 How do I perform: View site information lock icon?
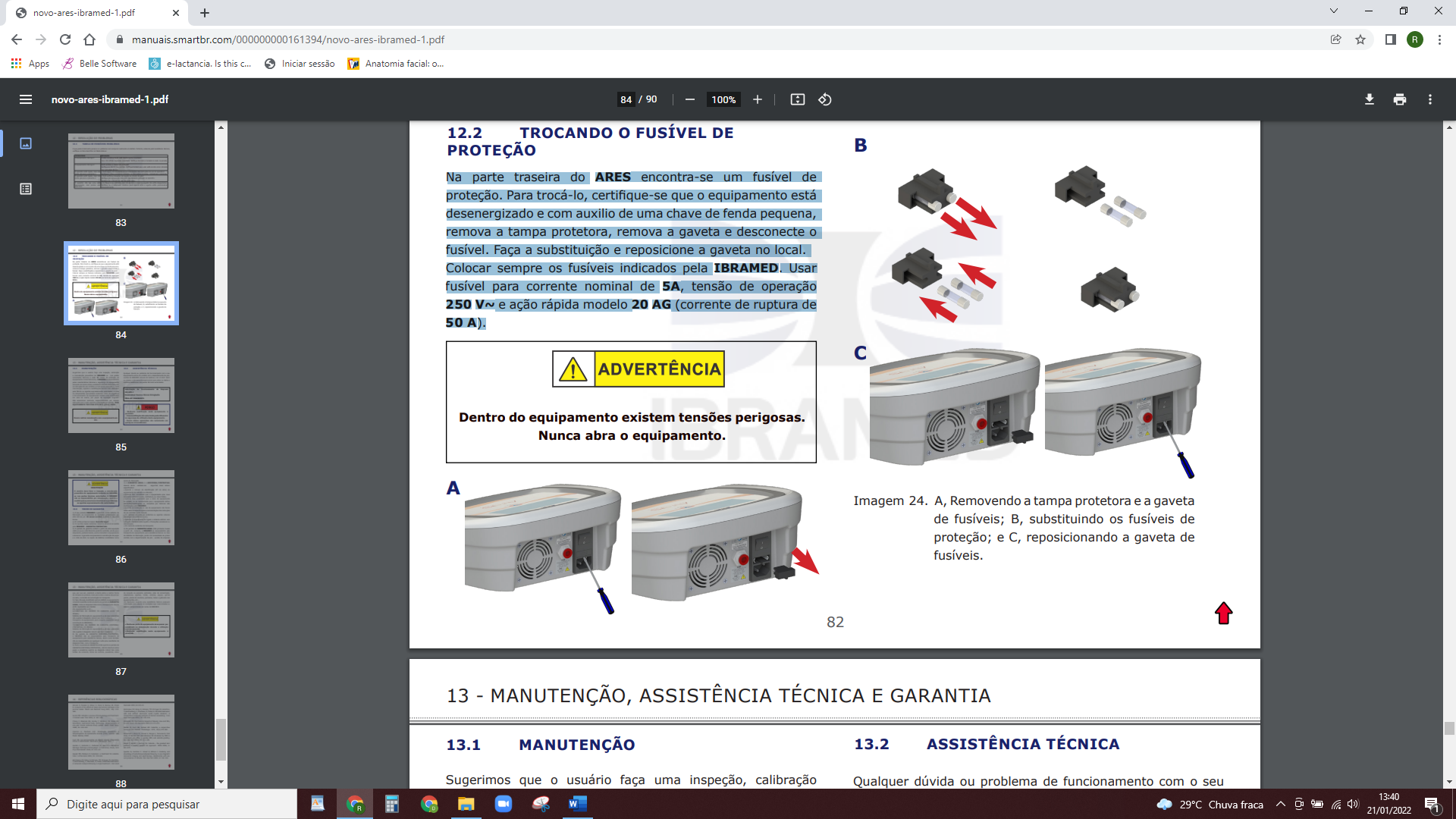119,39
